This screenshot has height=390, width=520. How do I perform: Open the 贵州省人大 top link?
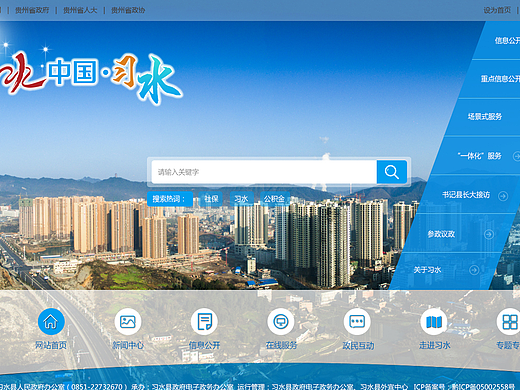click(80, 10)
